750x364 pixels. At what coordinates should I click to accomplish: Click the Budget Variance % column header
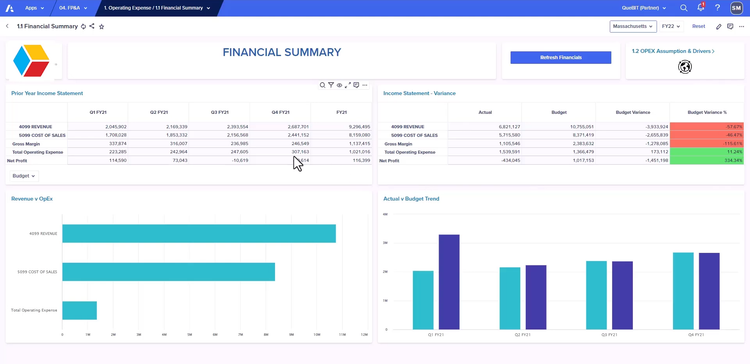(707, 112)
